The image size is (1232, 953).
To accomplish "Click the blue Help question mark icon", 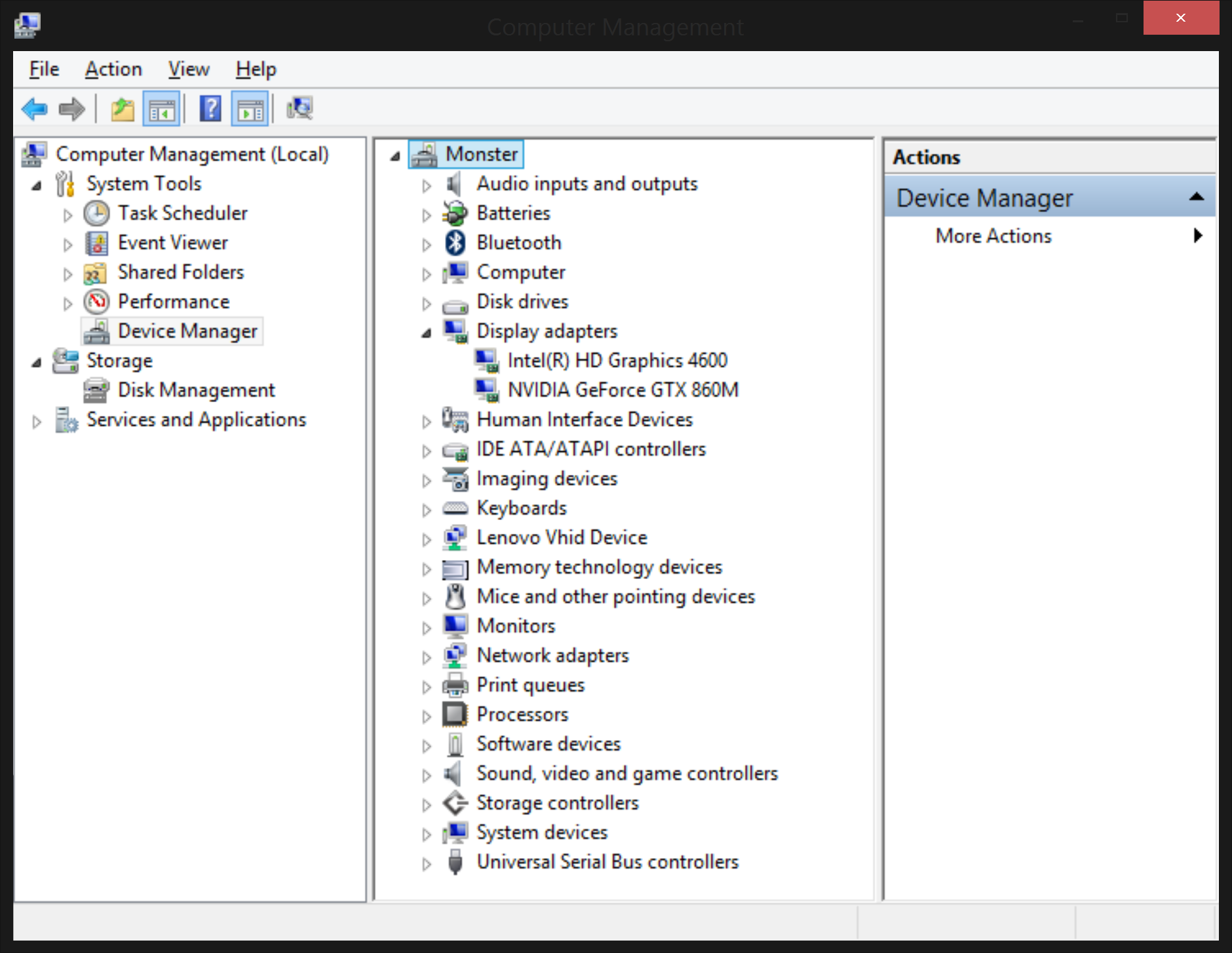I will pos(210,109).
